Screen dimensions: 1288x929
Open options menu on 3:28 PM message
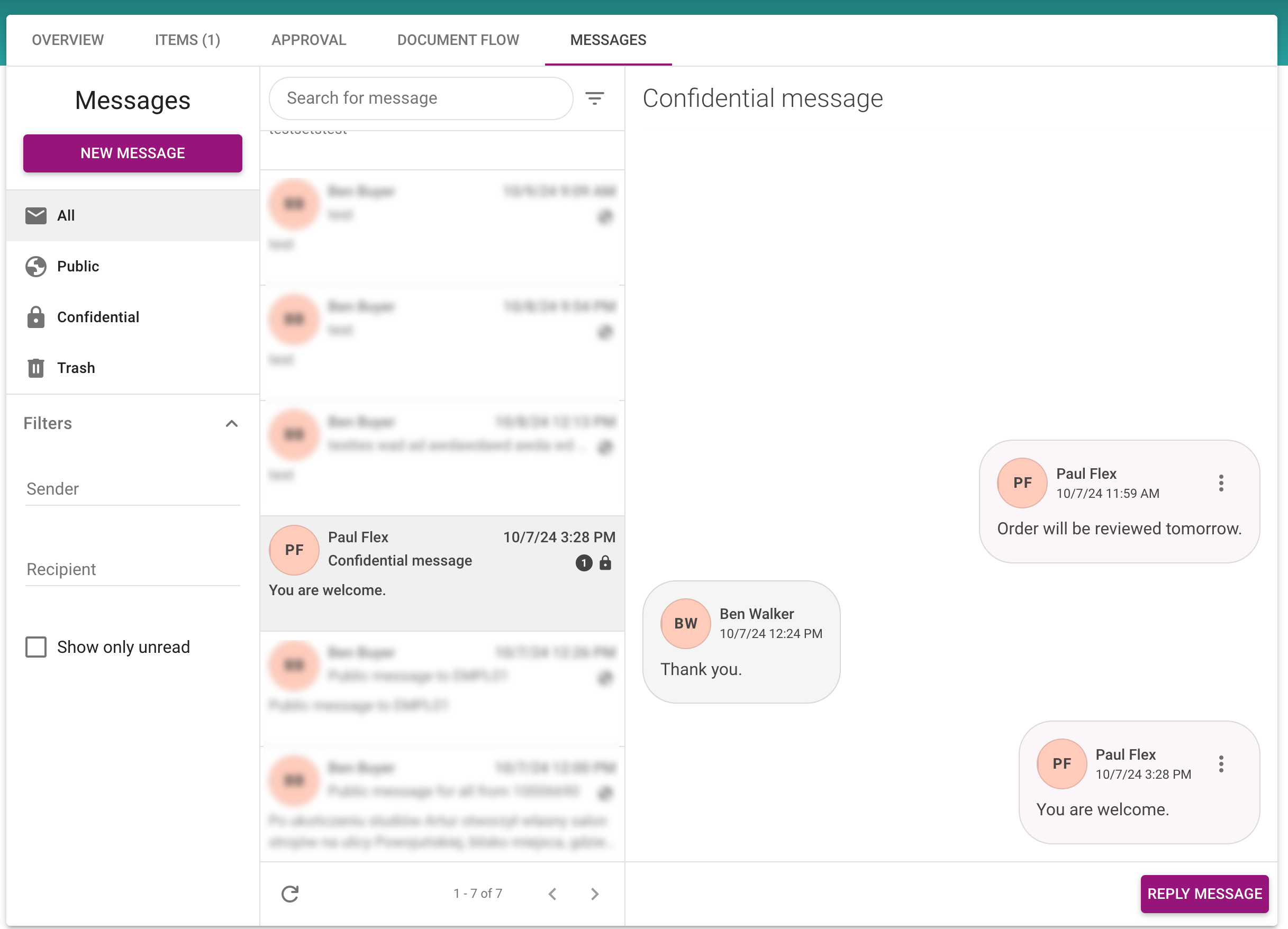tap(1221, 764)
